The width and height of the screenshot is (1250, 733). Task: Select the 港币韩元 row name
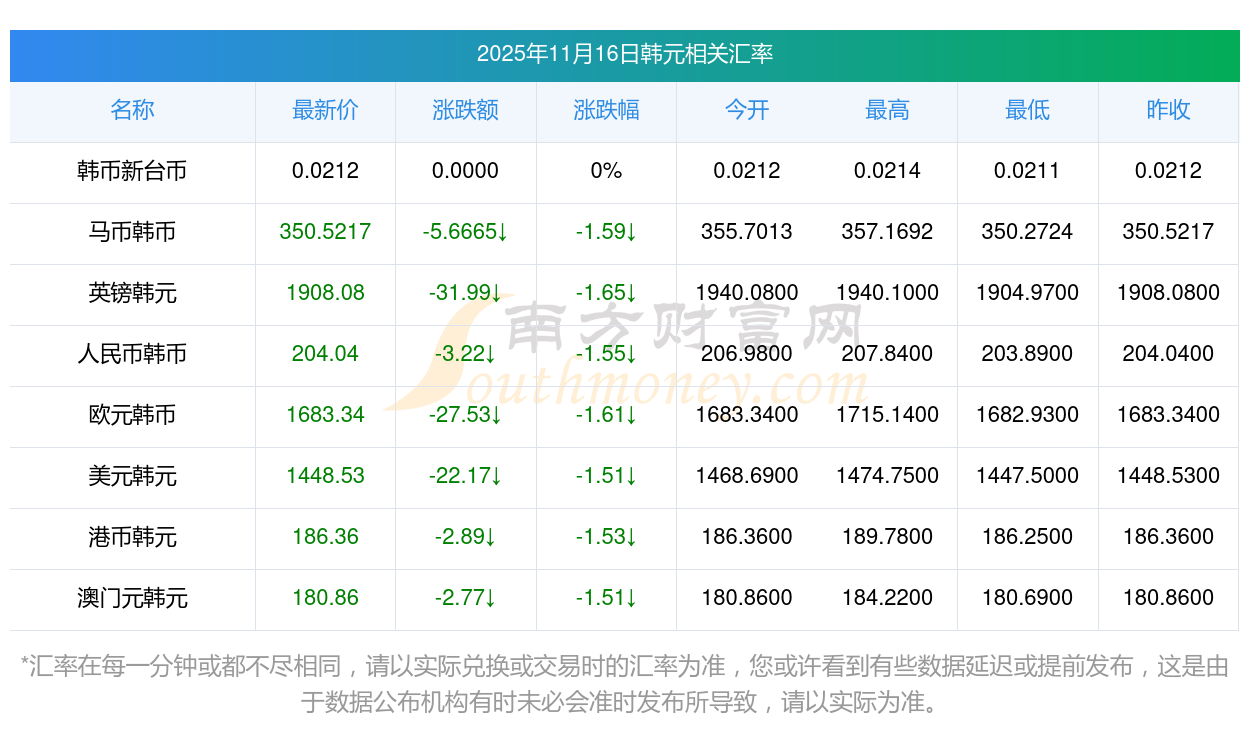point(132,537)
